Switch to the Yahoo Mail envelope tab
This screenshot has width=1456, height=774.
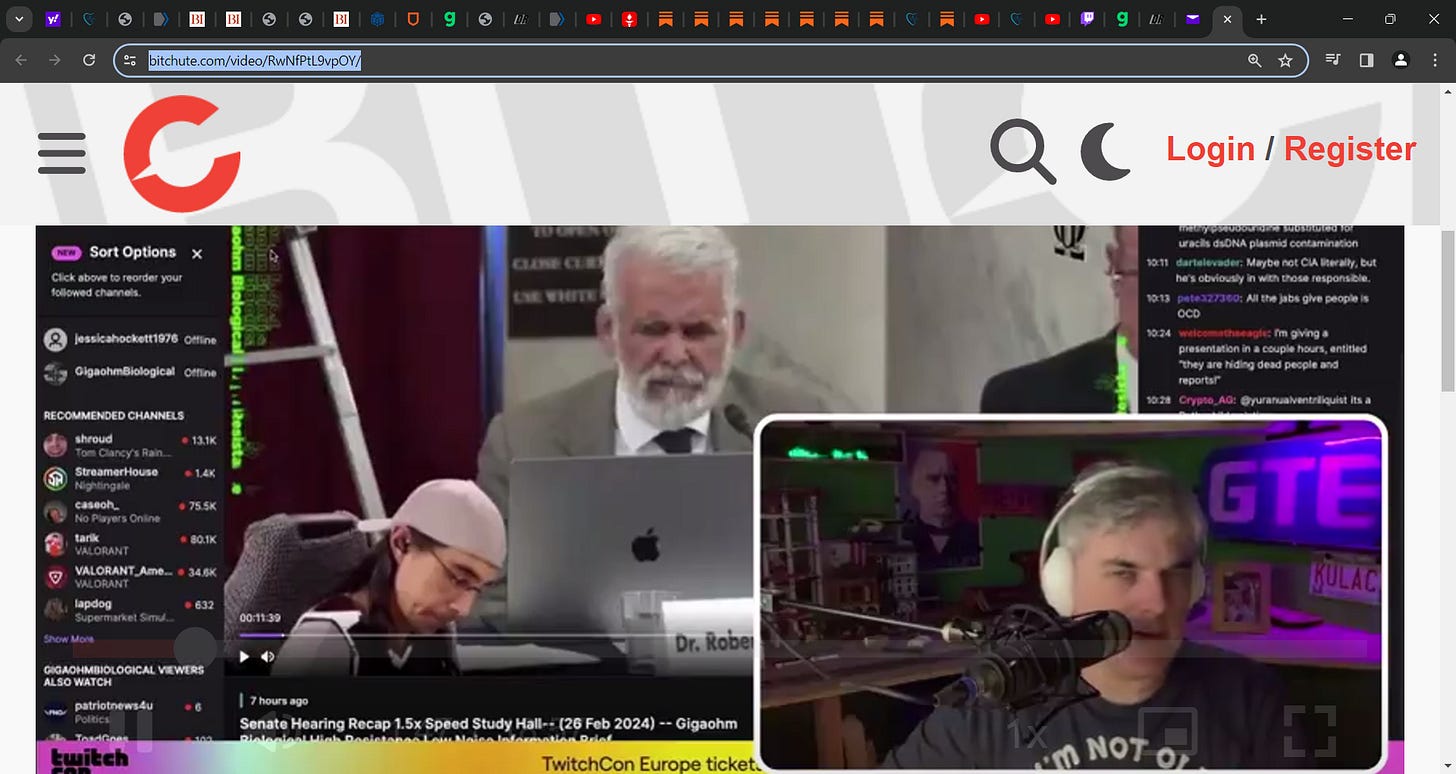coord(1192,19)
